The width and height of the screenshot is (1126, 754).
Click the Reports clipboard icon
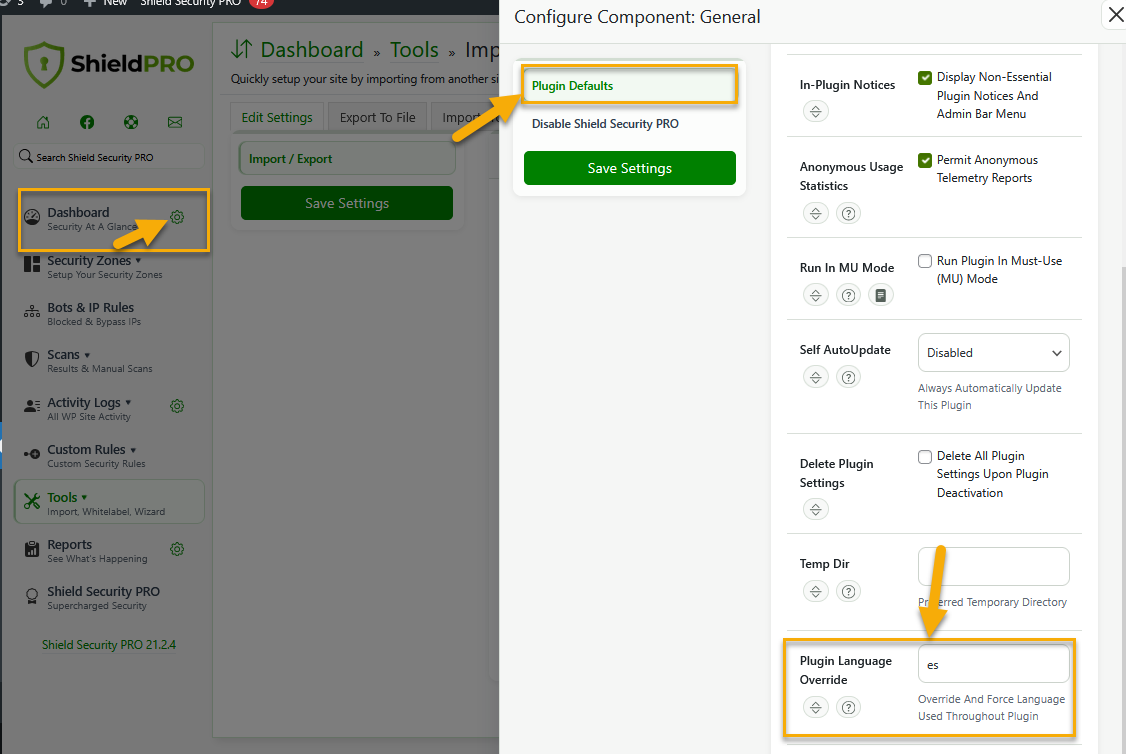point(32,549)
